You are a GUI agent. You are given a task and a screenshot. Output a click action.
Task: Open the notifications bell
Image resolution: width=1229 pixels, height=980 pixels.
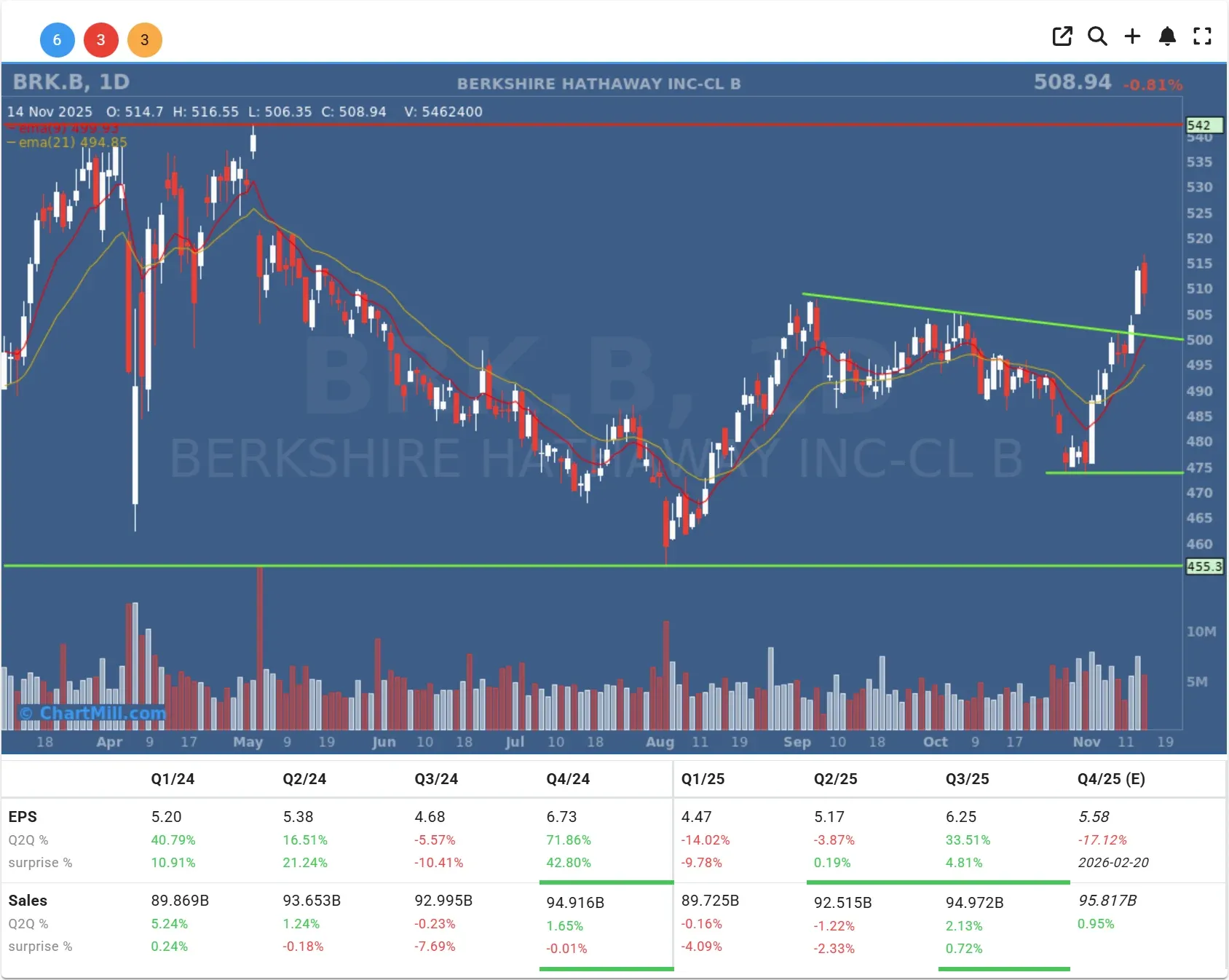tap(1167, 36)
